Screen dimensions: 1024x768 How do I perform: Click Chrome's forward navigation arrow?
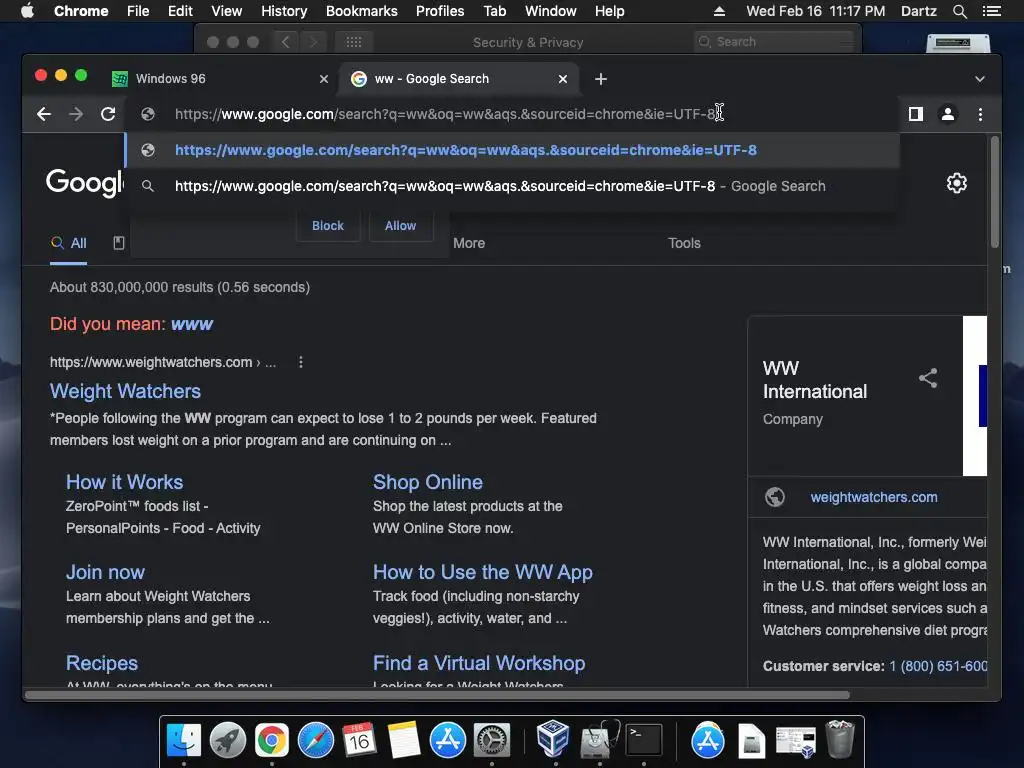click(76, 114)
